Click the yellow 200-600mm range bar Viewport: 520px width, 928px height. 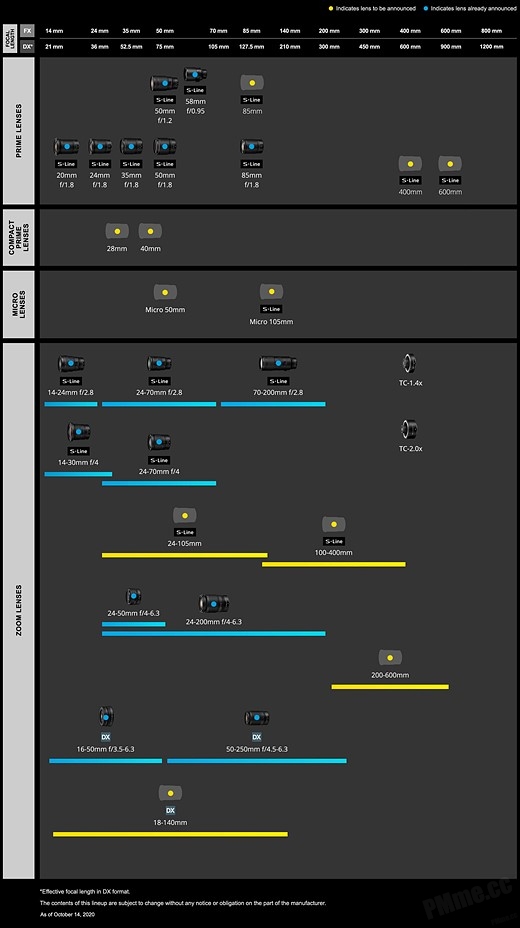390,687
